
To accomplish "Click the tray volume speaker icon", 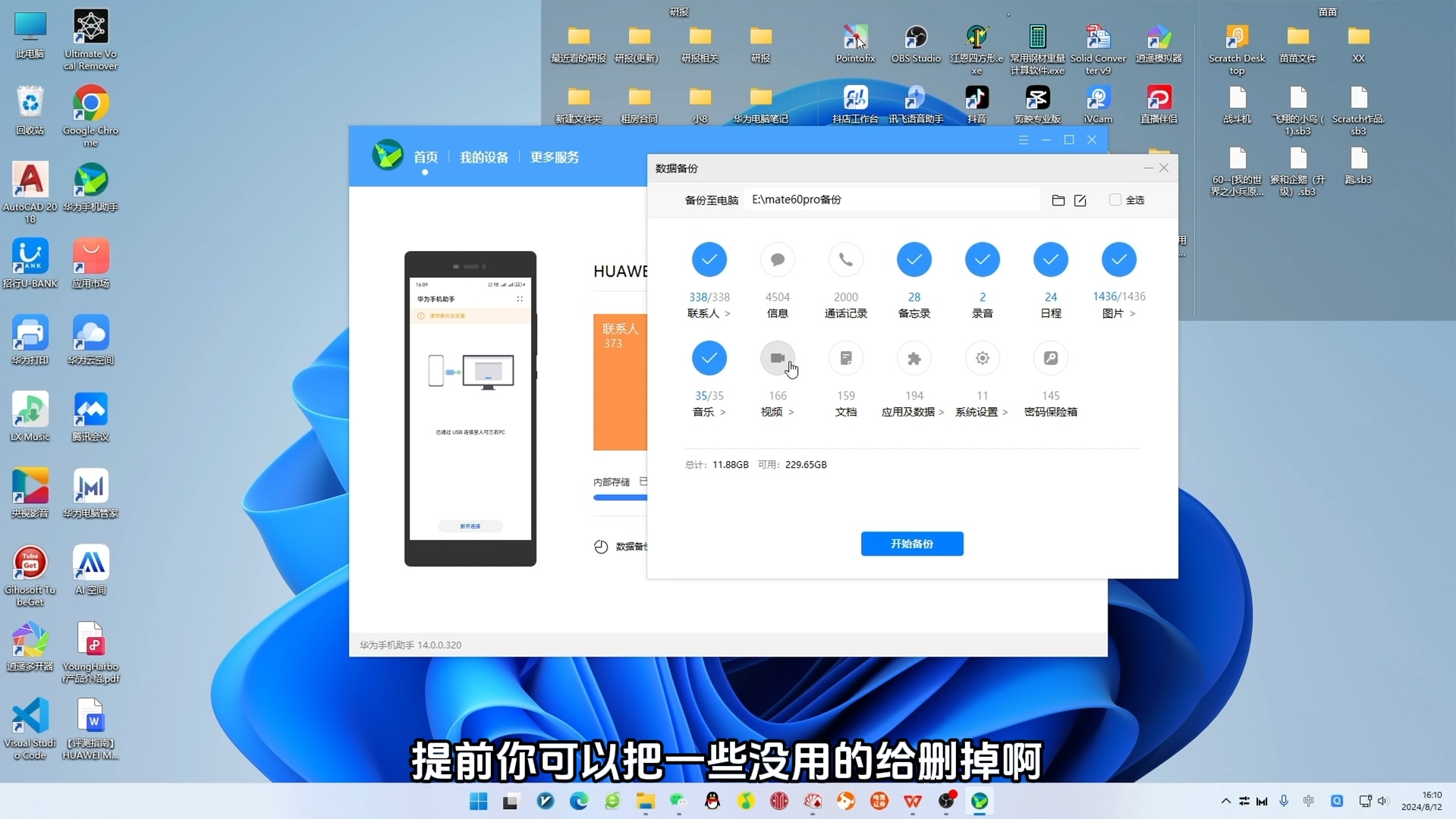I will click(x=1382, y=801).
